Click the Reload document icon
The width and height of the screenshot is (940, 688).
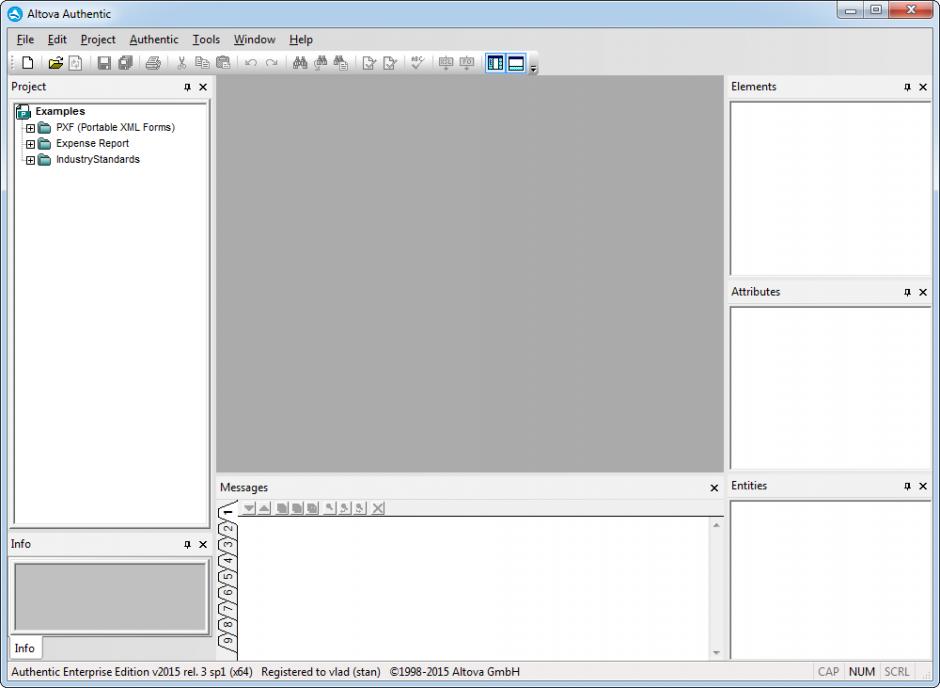click(x=76, y=63)
